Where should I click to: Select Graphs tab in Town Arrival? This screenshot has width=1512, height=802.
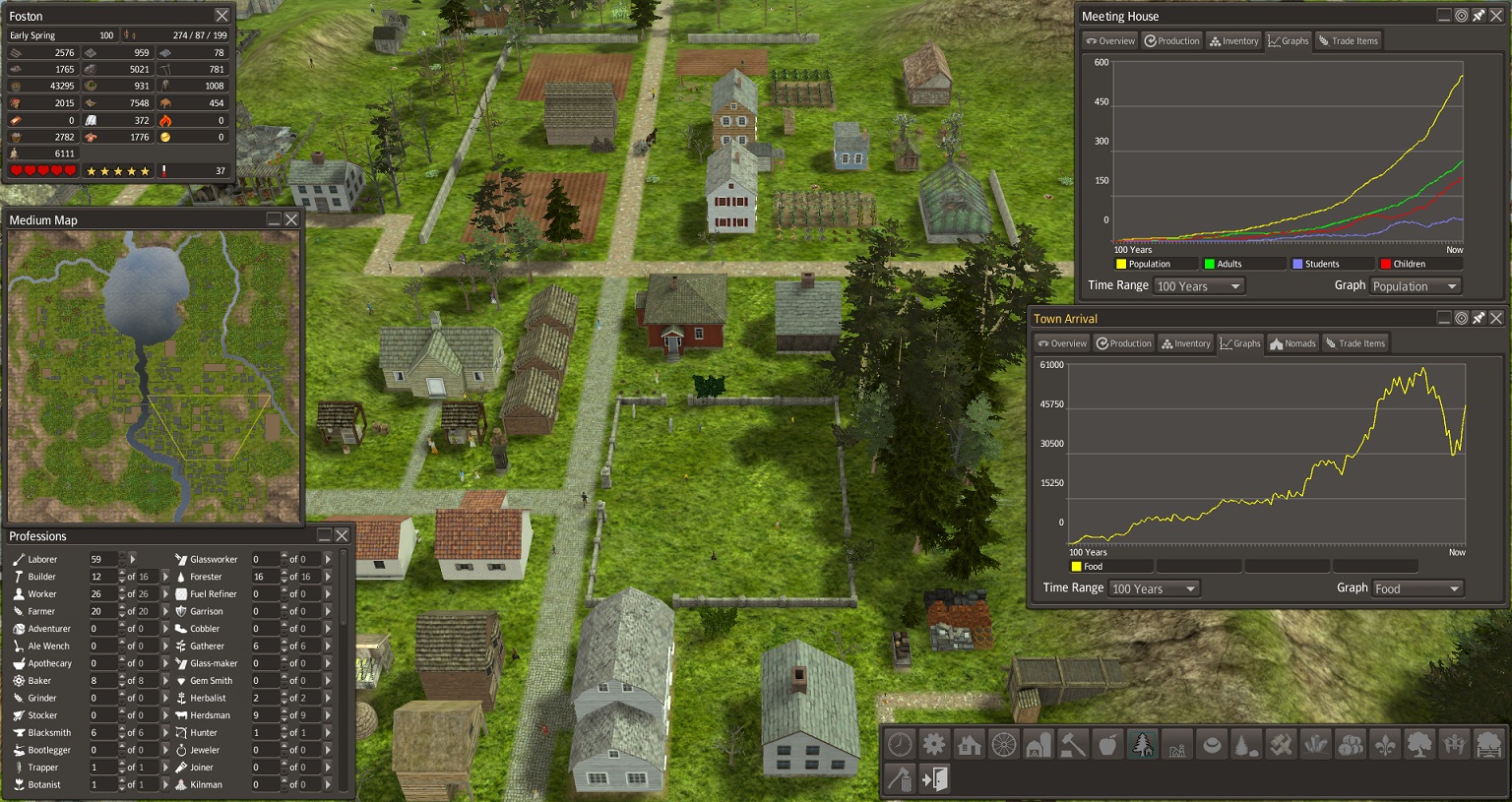1239,342
